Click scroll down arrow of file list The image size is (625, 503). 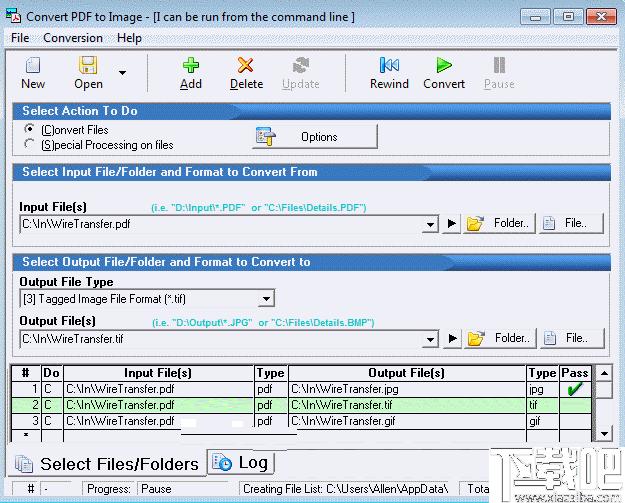click(x=604, y=433)
